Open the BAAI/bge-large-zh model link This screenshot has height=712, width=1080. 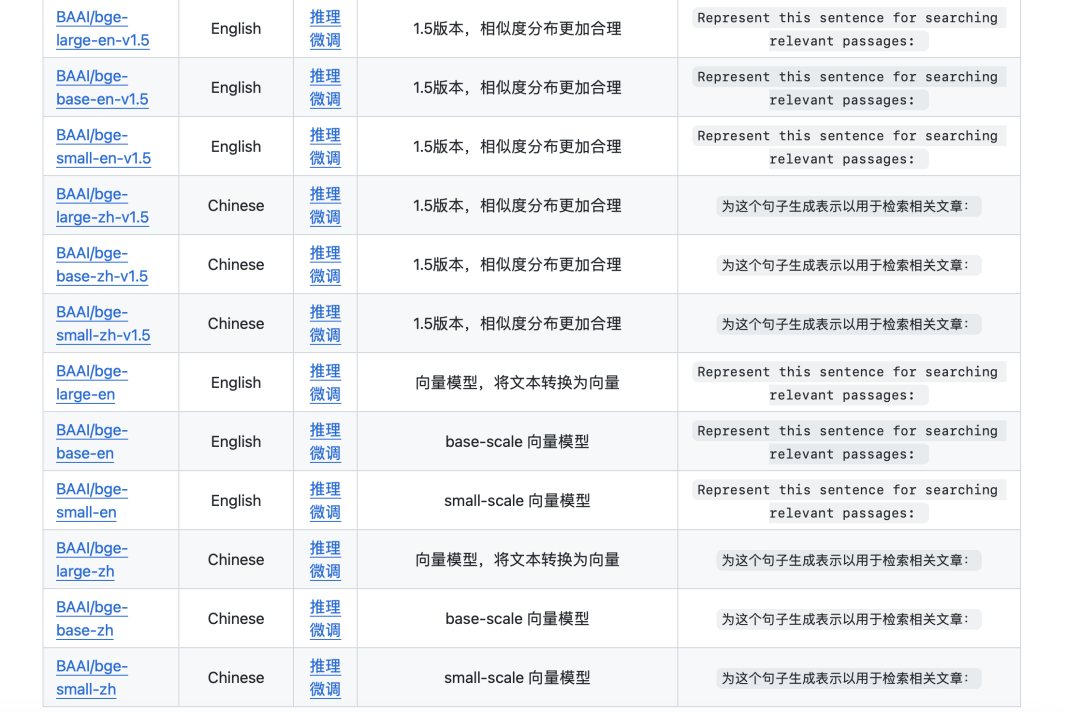92,560
